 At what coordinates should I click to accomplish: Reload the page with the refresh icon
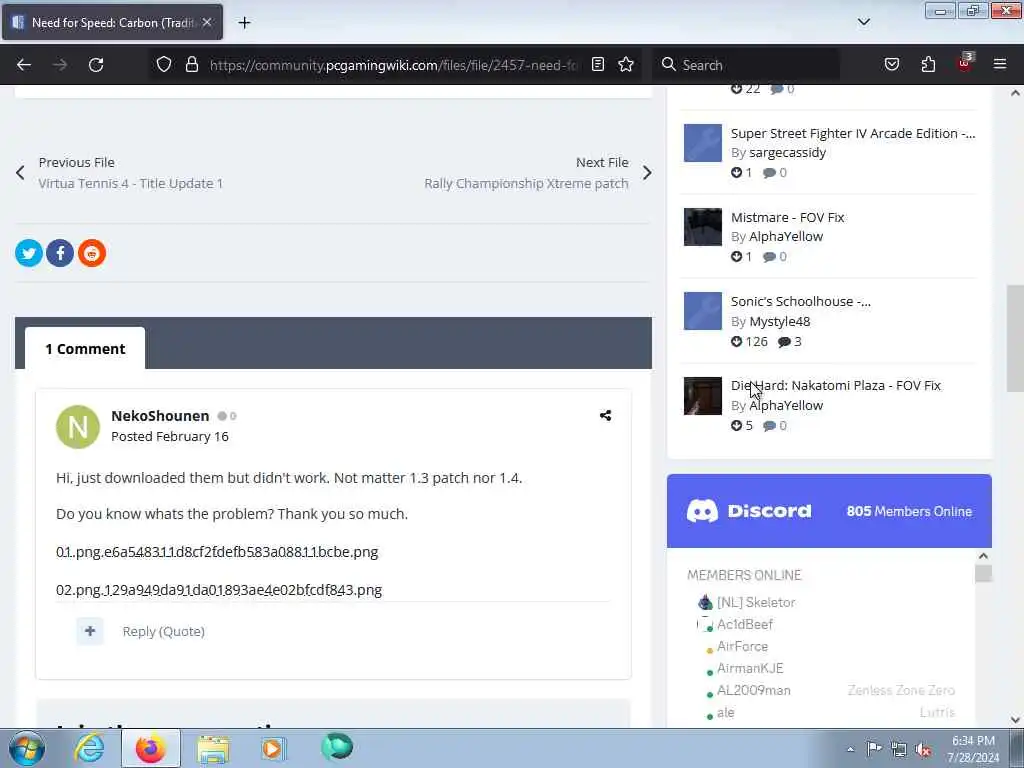pyautogui.click(x=96, y=65)
